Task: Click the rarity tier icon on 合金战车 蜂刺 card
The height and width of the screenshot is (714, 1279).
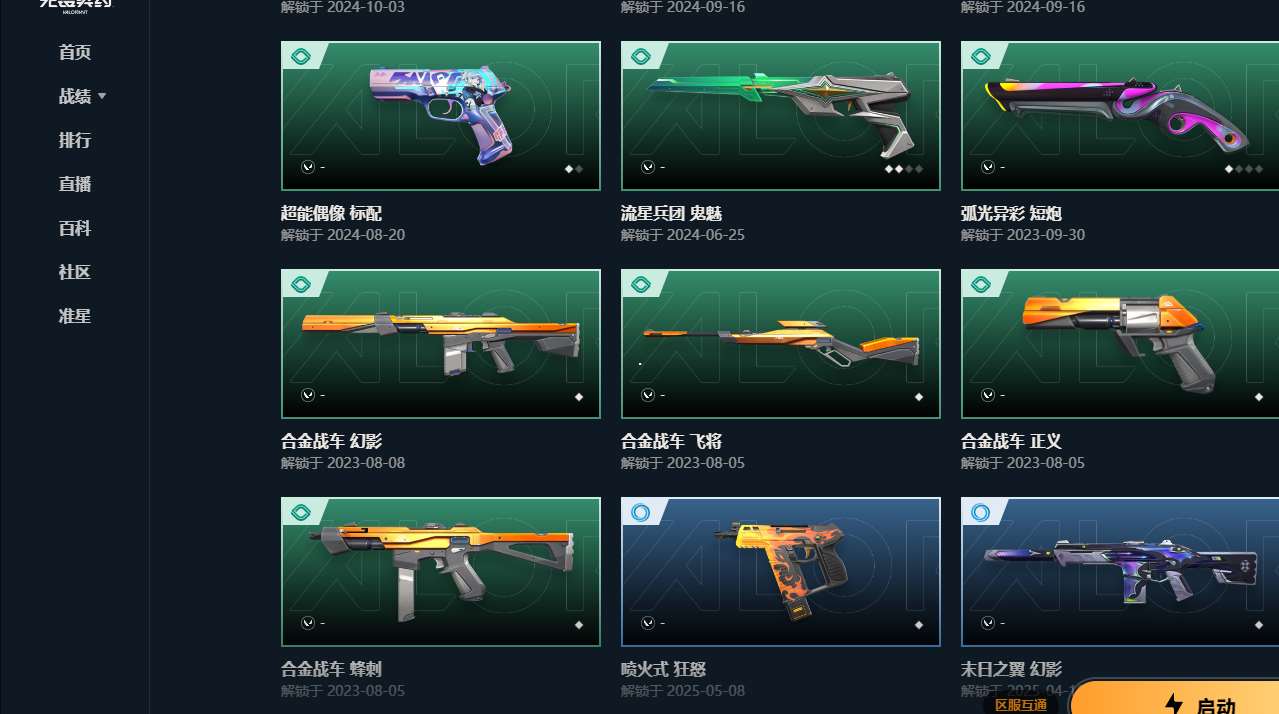Action: [x=300, y=512]
